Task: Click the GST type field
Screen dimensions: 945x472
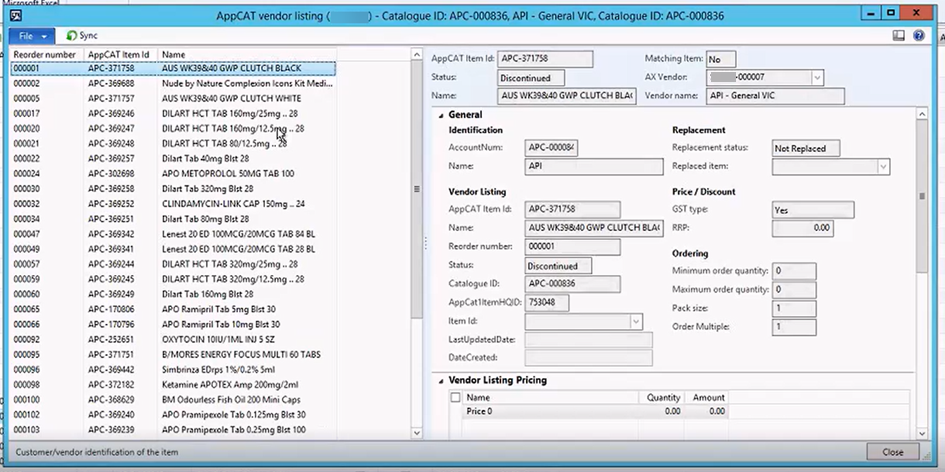Action: click(x=813, y=210)
